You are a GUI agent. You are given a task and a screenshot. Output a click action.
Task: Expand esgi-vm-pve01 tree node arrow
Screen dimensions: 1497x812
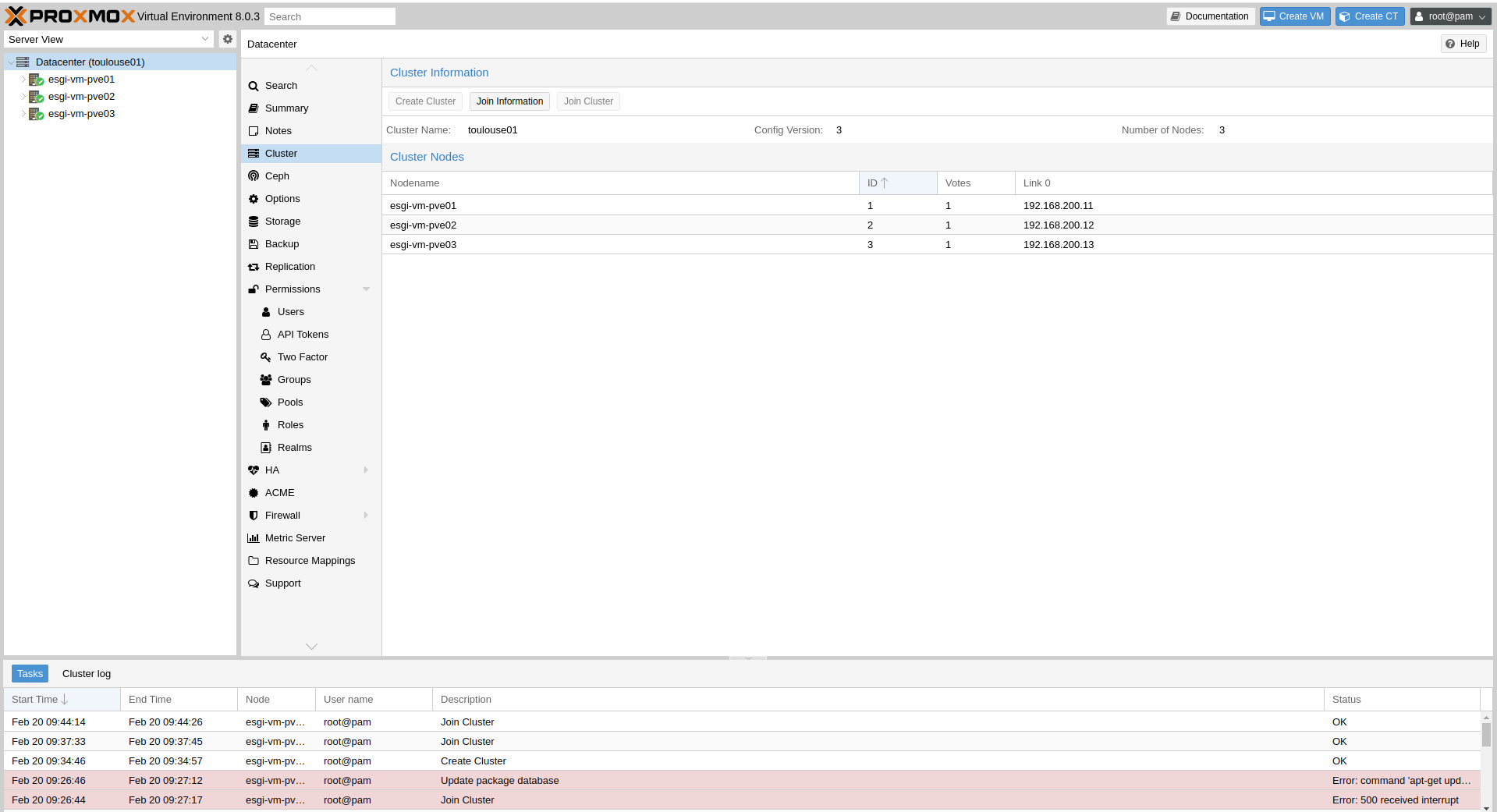[x=23, y=80]
